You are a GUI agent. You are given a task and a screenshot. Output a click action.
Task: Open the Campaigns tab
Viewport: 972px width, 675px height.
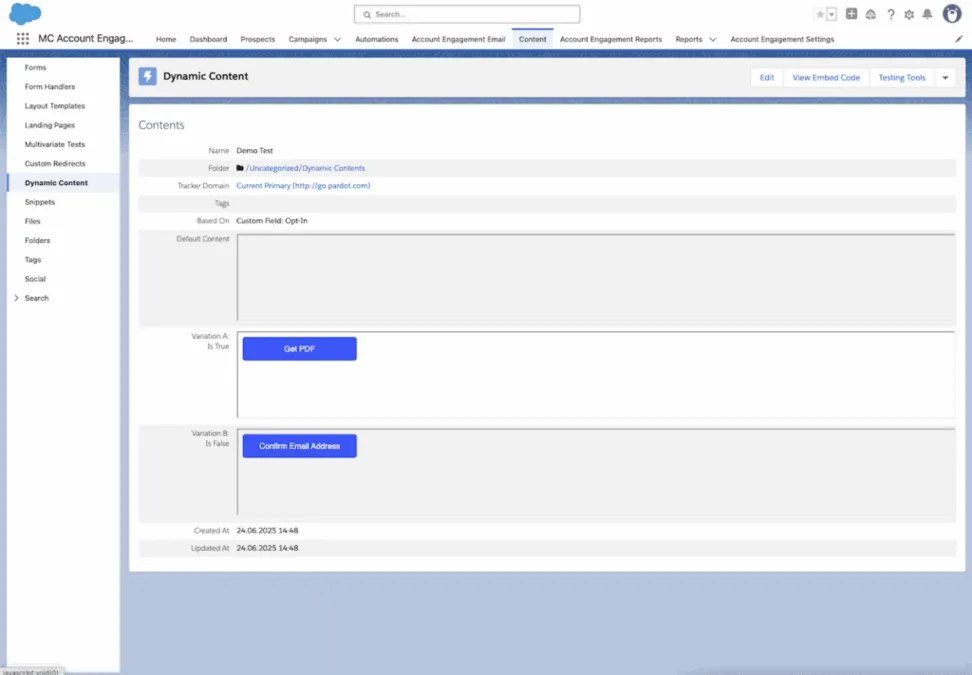[307, 39]
